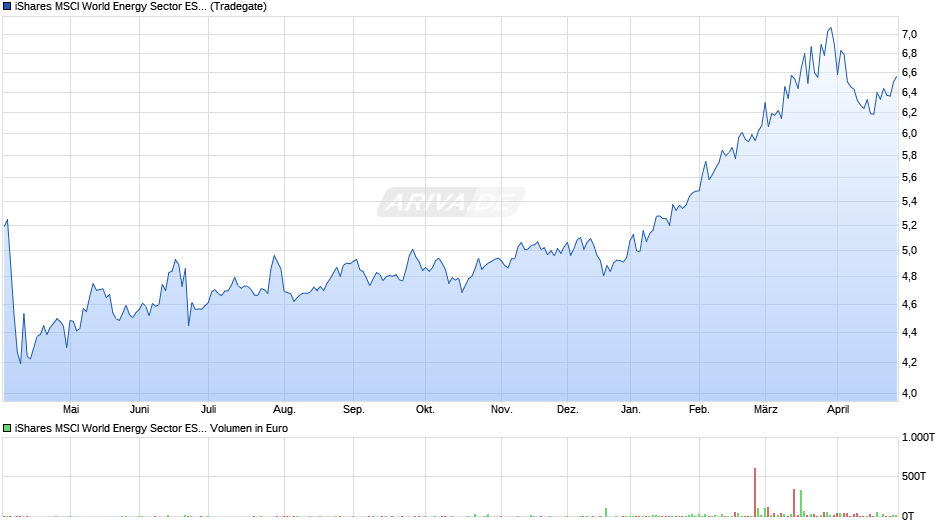Click the 'Sep.' month label
Screen dimensions: 940x526
coord(354,409)
